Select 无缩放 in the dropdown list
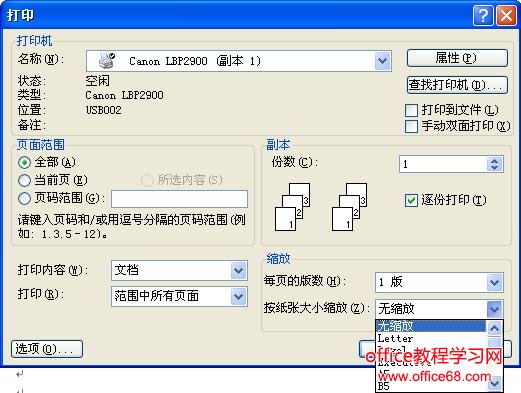The height and width of the screenshot is (393, 521). pos(431,326)
